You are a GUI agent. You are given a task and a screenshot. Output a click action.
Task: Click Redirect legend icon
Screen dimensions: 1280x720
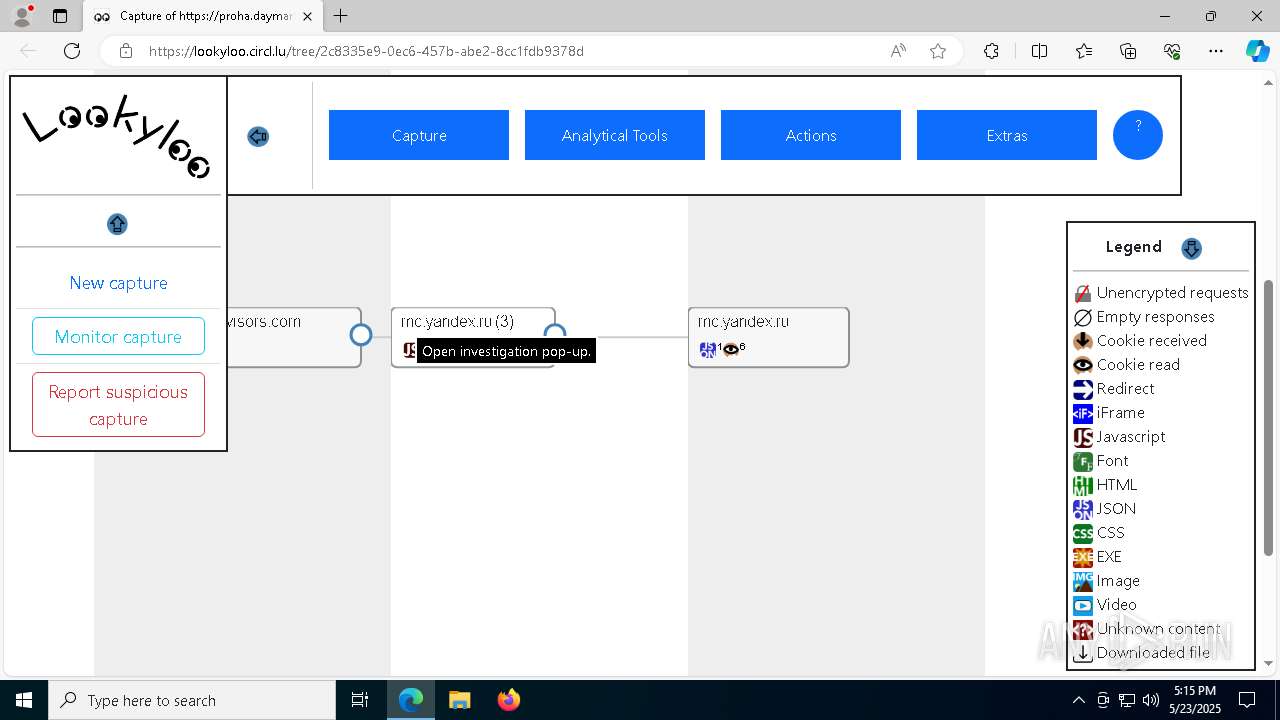[x=1083, y=389]
